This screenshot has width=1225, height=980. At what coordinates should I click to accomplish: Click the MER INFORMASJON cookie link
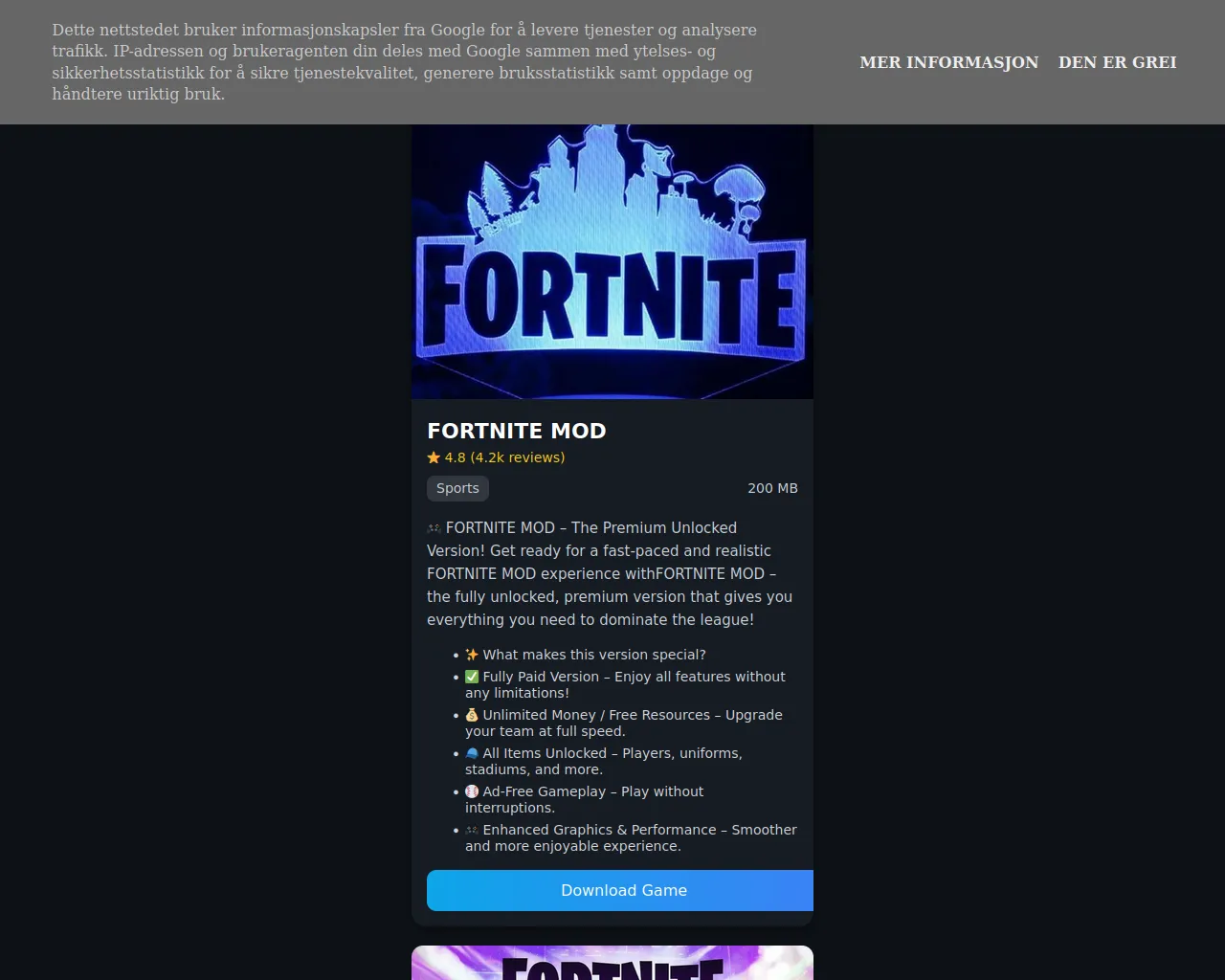pyautogui.click(x=948, y=62)
